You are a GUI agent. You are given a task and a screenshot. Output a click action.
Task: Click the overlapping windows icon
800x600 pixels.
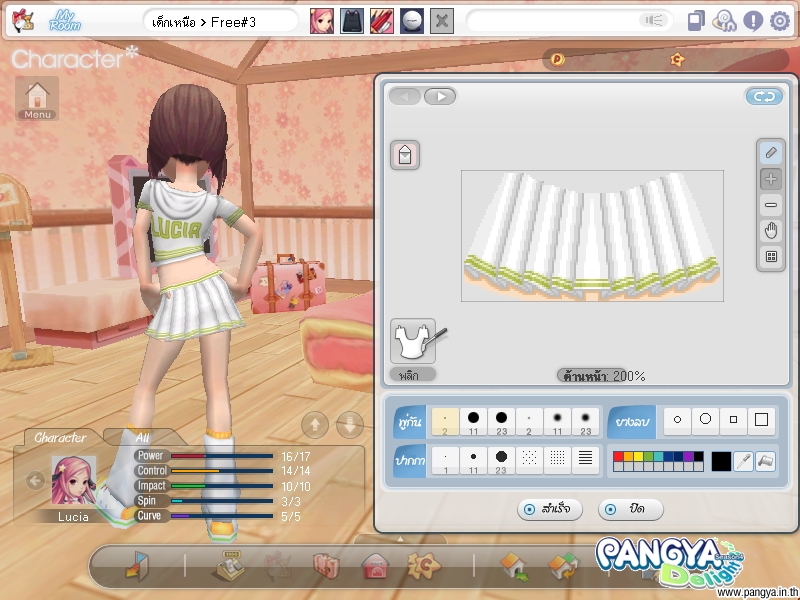pos(696,21)
